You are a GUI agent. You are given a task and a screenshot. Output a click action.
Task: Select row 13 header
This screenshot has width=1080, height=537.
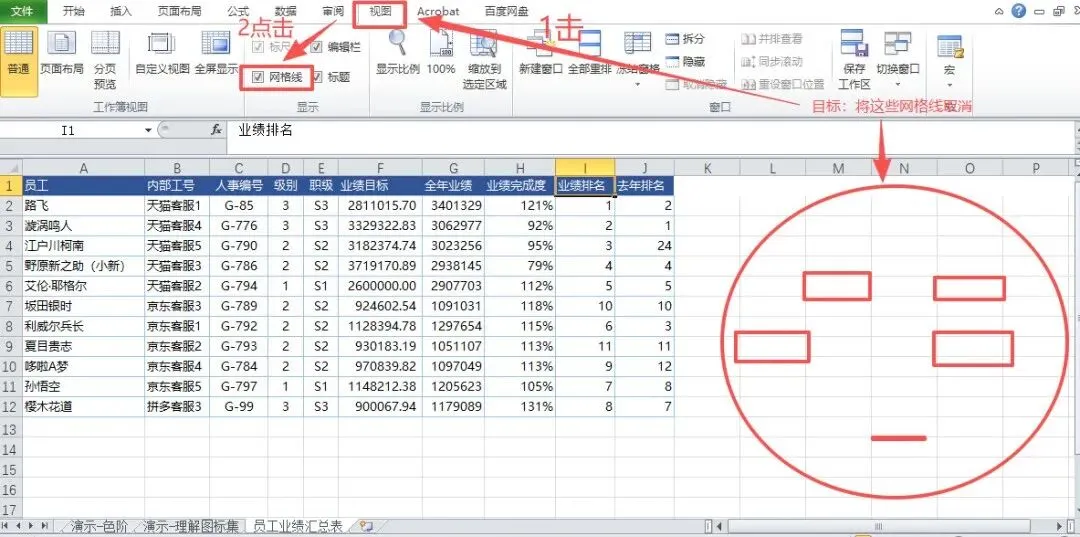[x=10, y=430]
